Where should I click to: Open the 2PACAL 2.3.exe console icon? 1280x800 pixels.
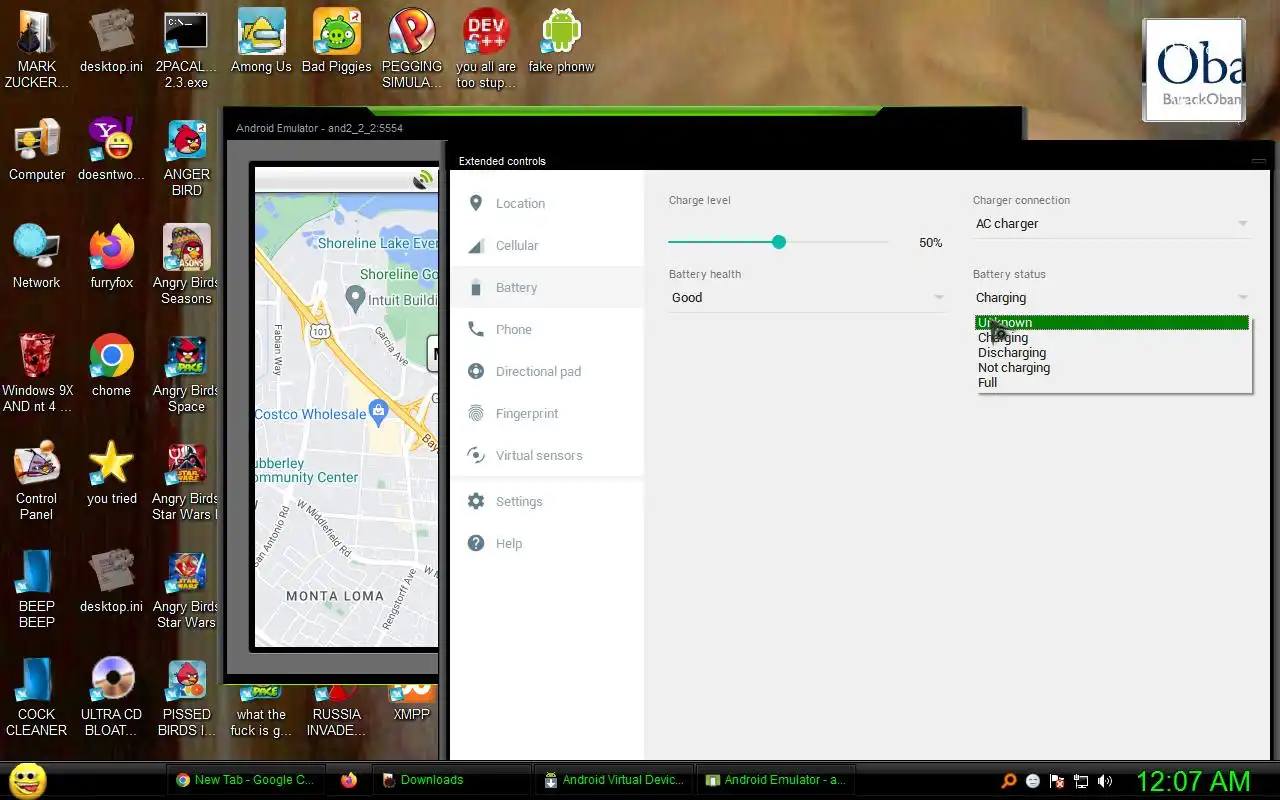tap(186, 32)
